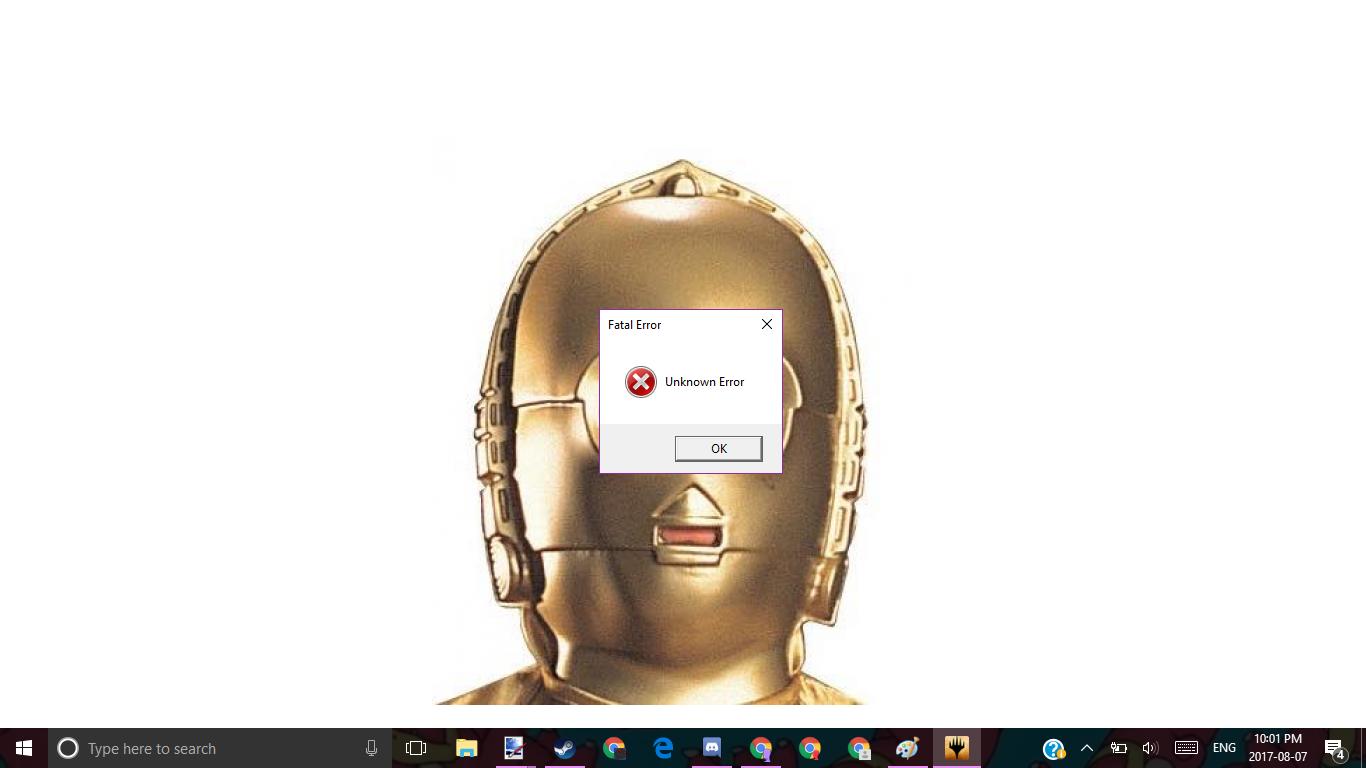
Task: Show the touch keyboard
Action: pos(1186,748)
